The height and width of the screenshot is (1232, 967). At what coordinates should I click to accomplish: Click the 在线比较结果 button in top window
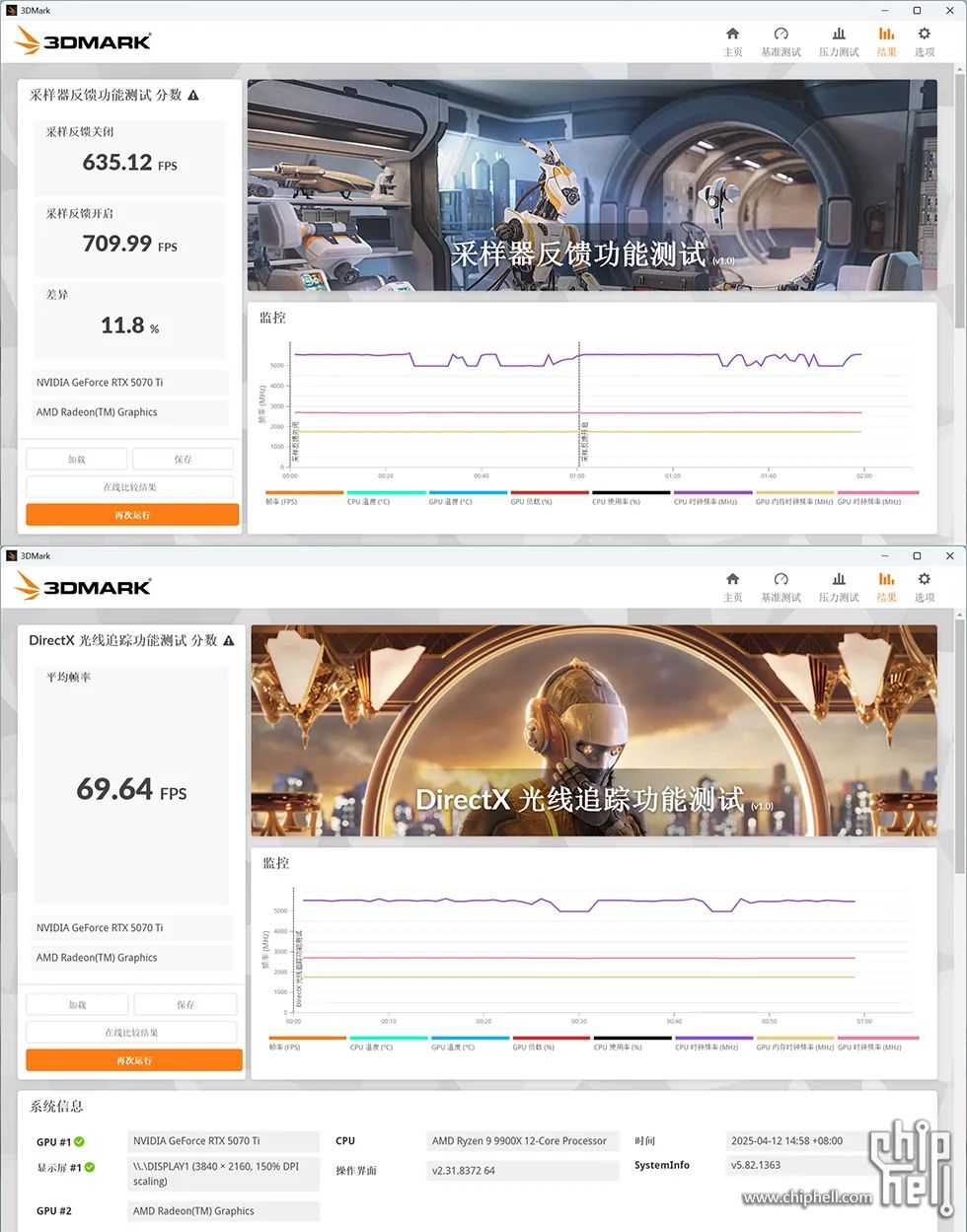click(129, 486)
